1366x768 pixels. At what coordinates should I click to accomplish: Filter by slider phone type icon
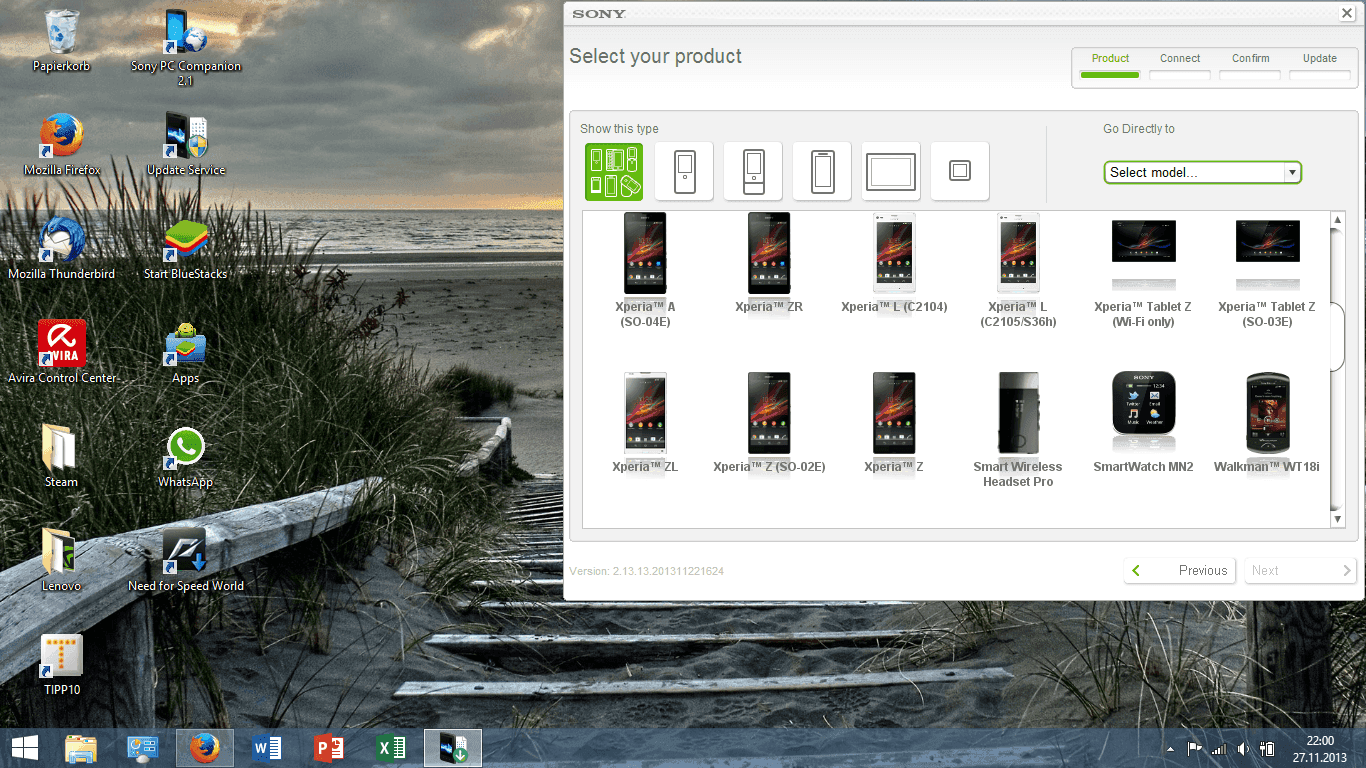[754, 172]
